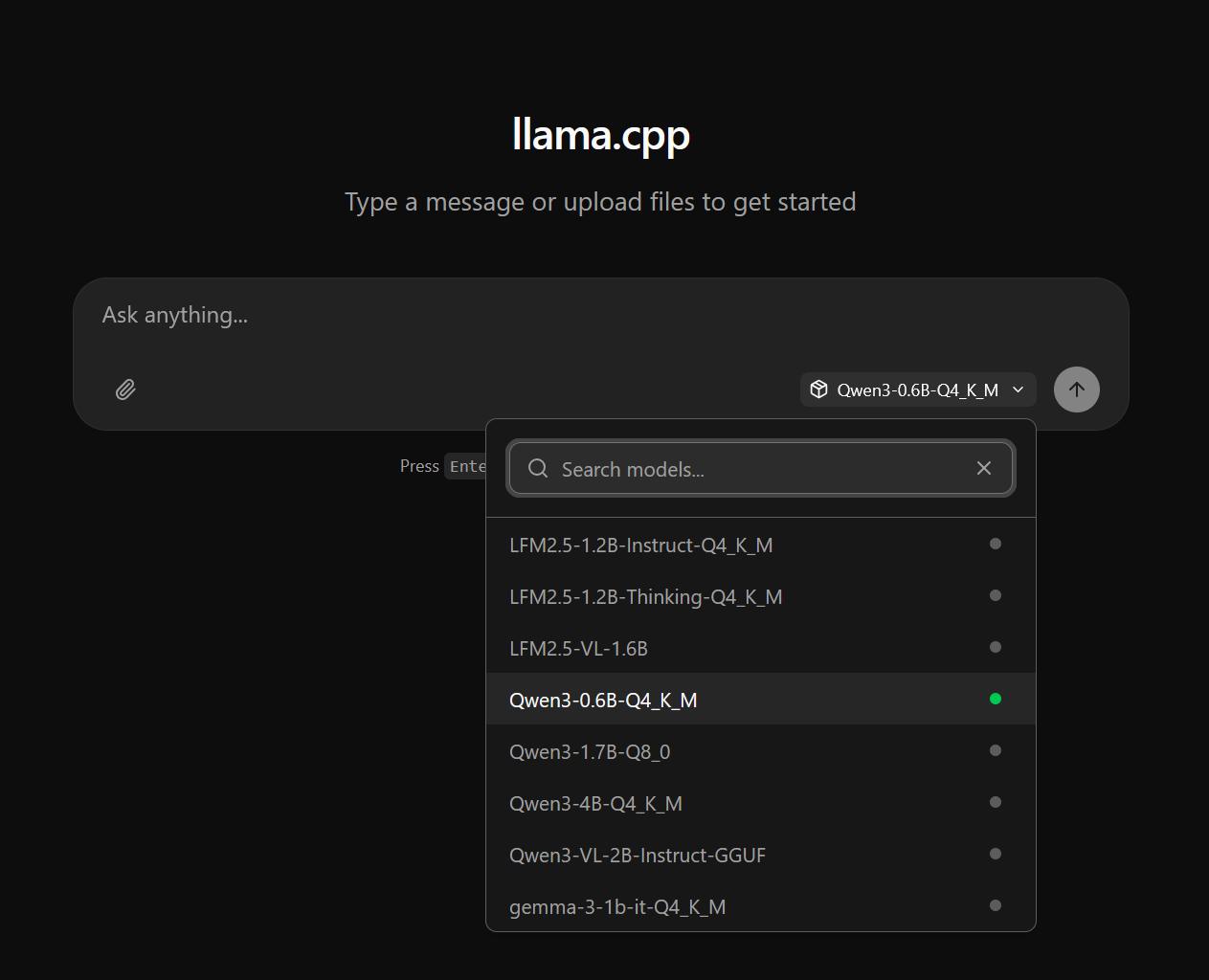Choose the highlighted Qwen3-0.6B-Q4_K_M model
Image resolution: width=1209 pixels, height=980 pixels.
[x=604, y=700]
